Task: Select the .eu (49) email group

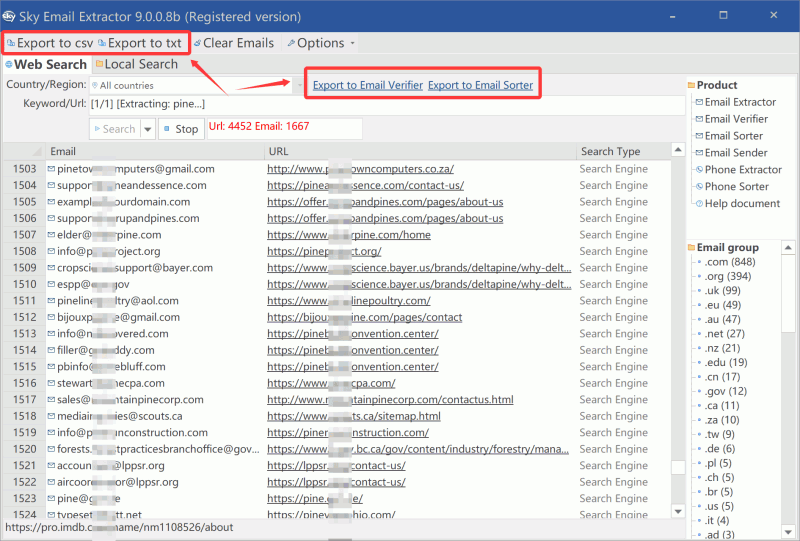Action: 722,305
